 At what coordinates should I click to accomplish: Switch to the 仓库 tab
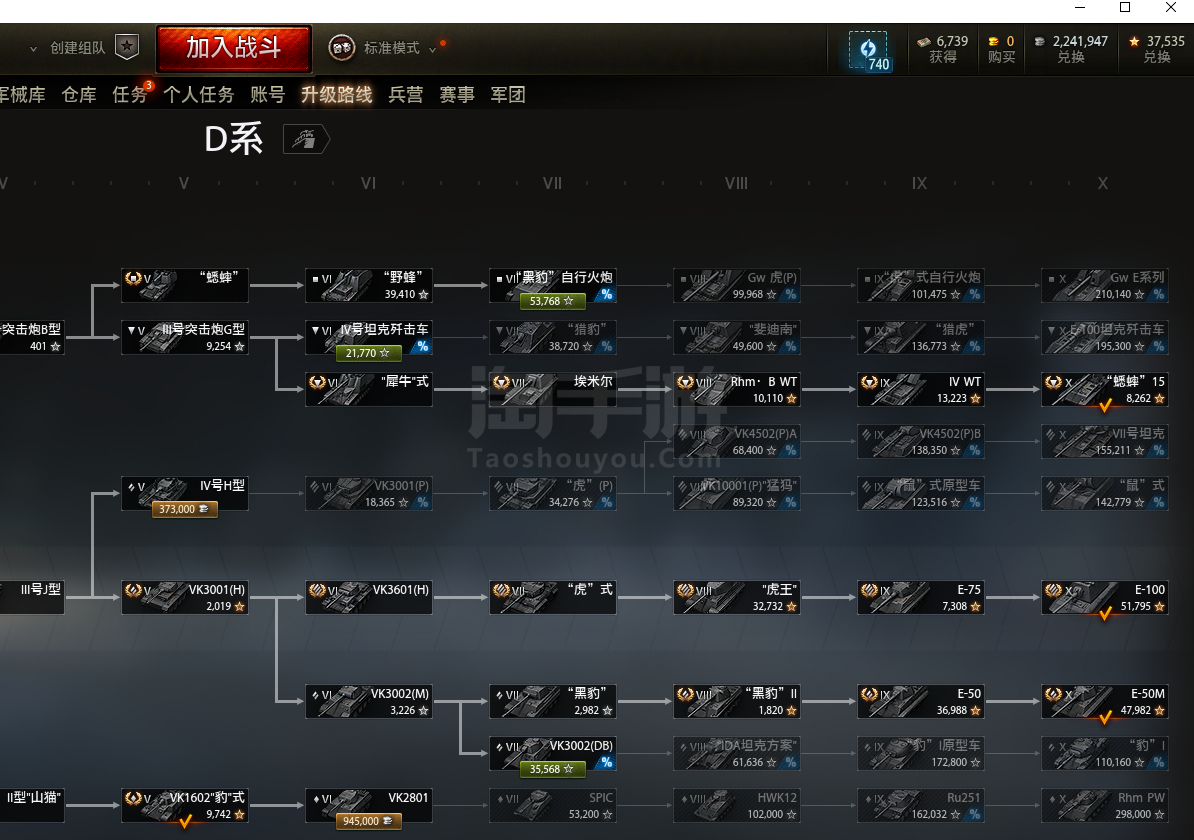[79, 94]
